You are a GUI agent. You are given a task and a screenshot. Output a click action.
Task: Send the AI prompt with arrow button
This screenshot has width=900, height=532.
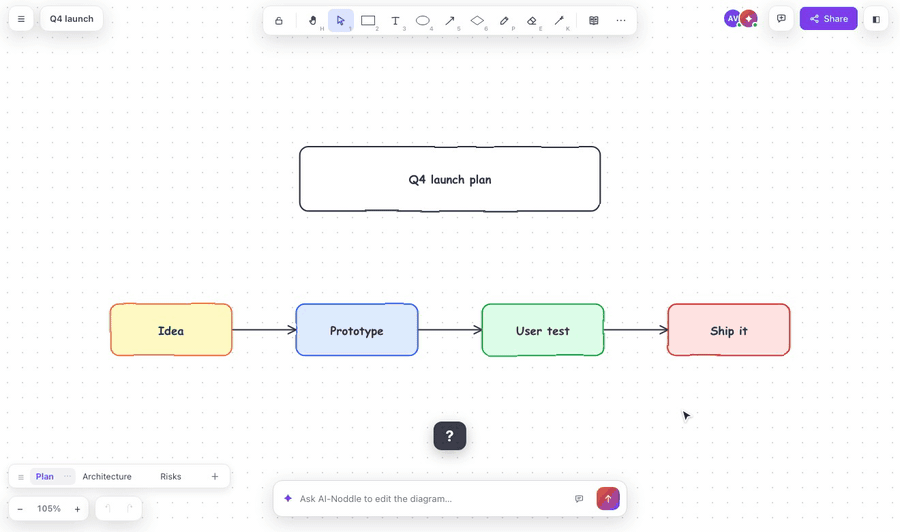(608, 499)
